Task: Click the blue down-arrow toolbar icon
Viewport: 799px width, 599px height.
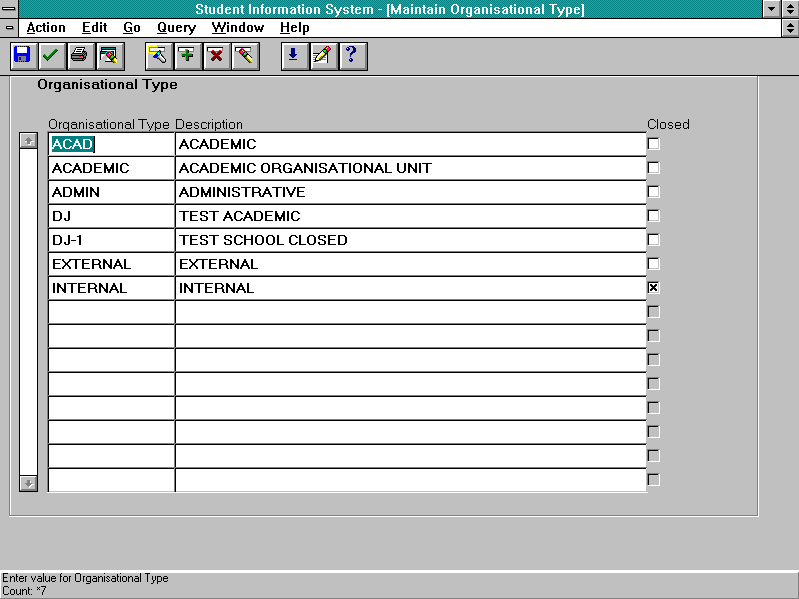Action: click(293, 56)
